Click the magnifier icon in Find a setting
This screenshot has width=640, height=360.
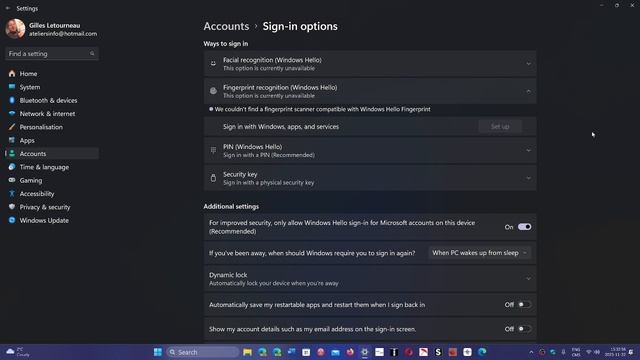pyautogui.click(x=92, y=53)
